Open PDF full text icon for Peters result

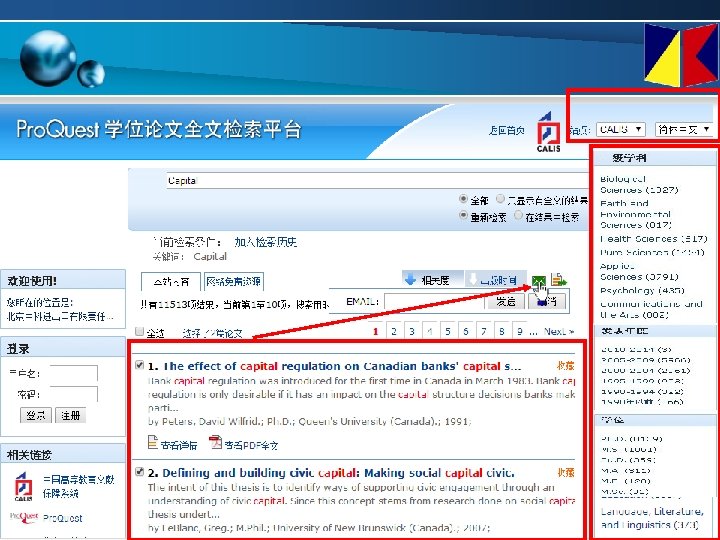tap(215, 443)
